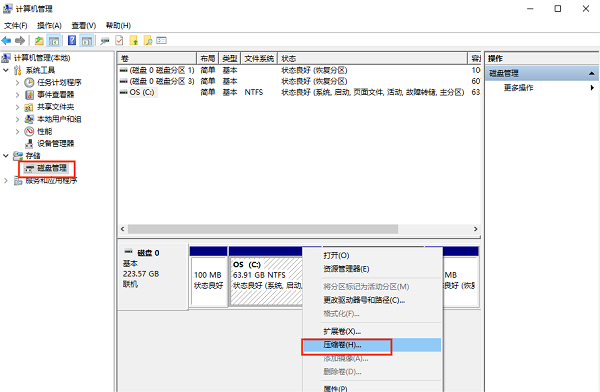Image resolution: width=600 pixels, height=392 pixels.
Task: Choose 属性(P) from the context menu
Action: point(335,388)
